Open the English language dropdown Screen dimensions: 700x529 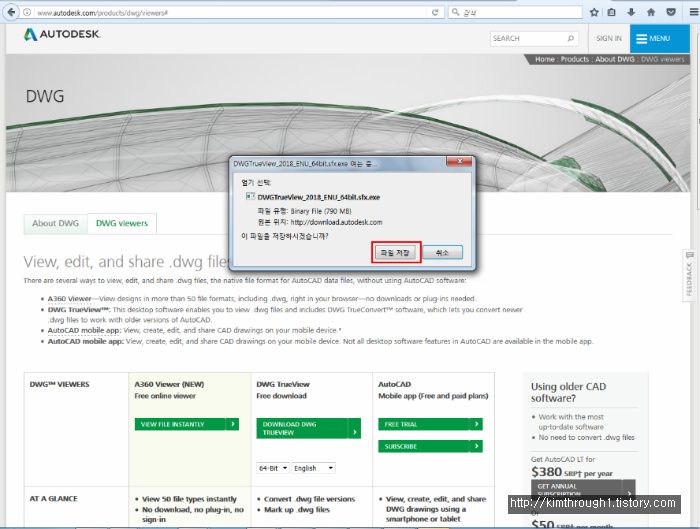314,468
